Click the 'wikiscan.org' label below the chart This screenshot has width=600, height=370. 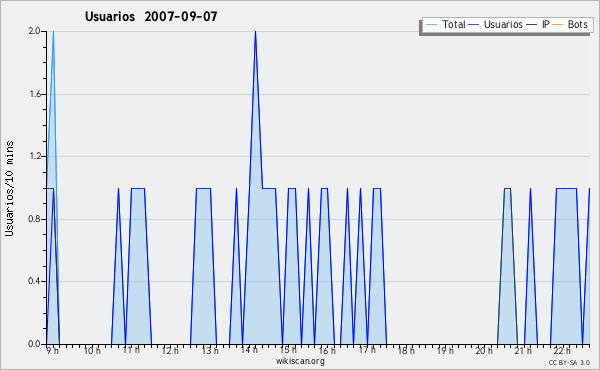click(300, 361)
